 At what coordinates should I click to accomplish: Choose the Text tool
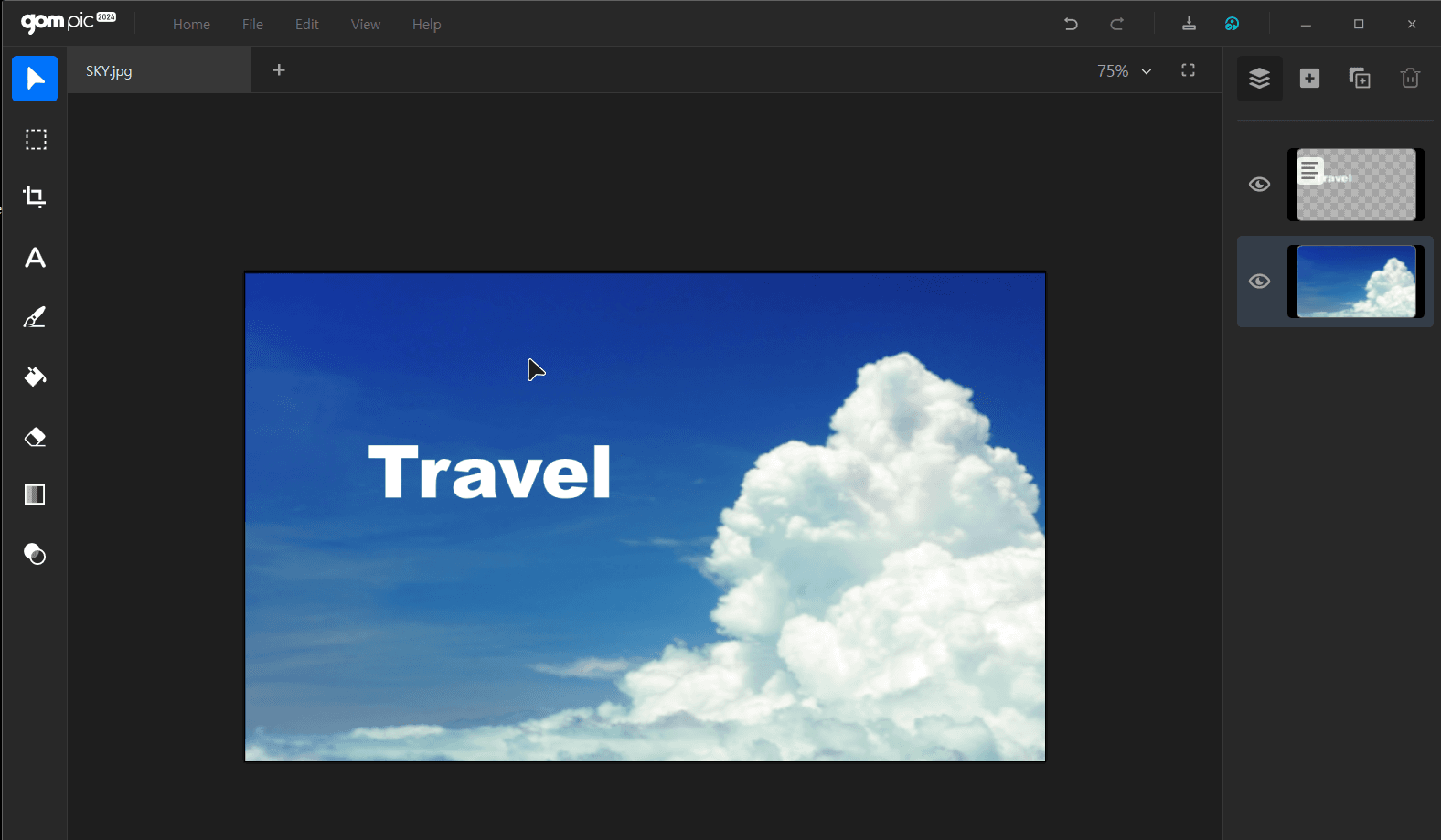click(x=35, y=258)
